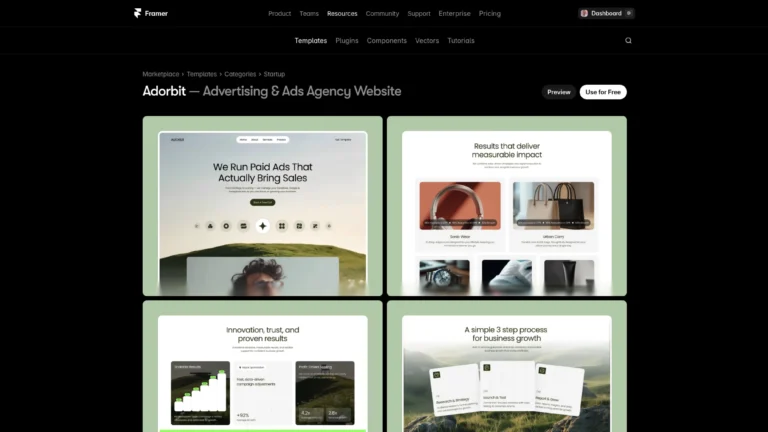The height and width of the screenshot is (432, 768).
Task: Click the Adorbit template title text
Action: pos(164,91)
